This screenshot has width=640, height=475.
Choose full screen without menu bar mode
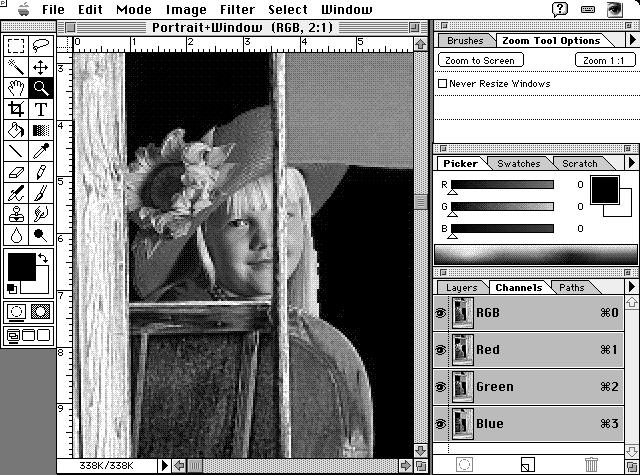[x=43, y=335]
